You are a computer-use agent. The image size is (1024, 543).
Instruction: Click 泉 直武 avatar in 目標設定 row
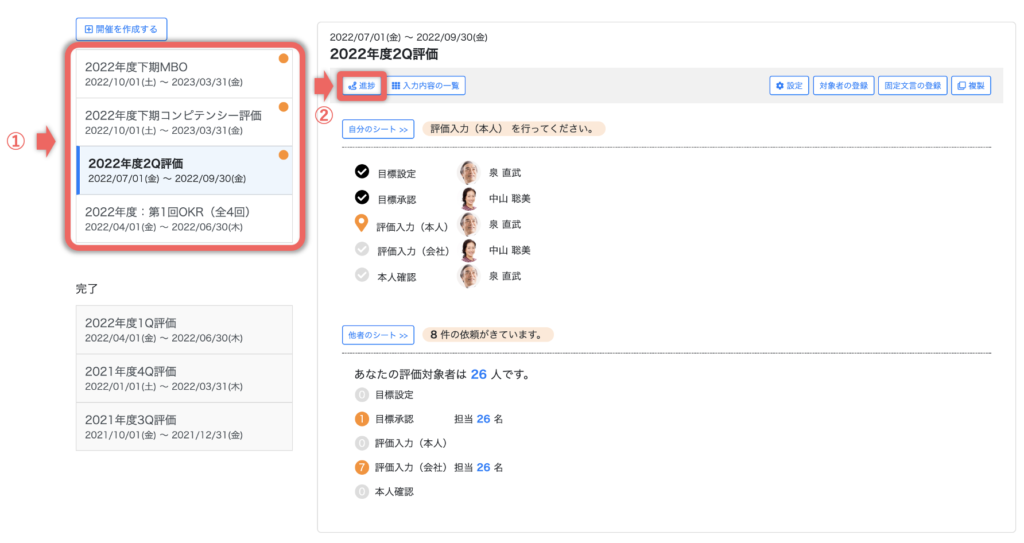coord(468,172)
